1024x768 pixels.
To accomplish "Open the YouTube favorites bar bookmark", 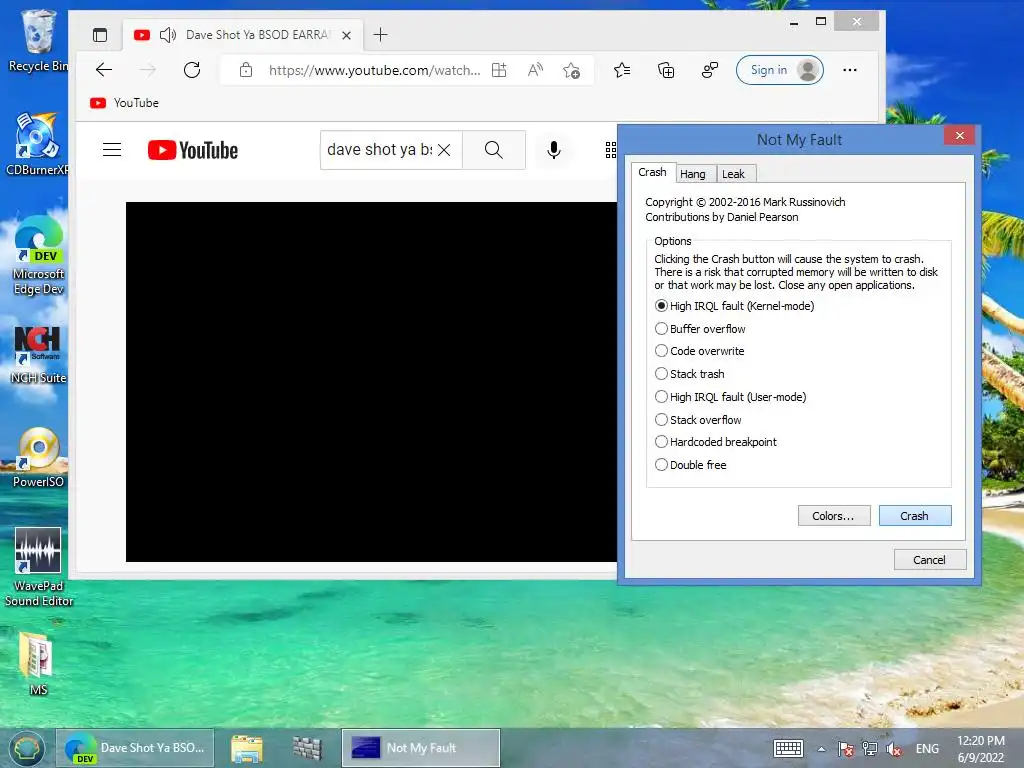I will 124,103.
